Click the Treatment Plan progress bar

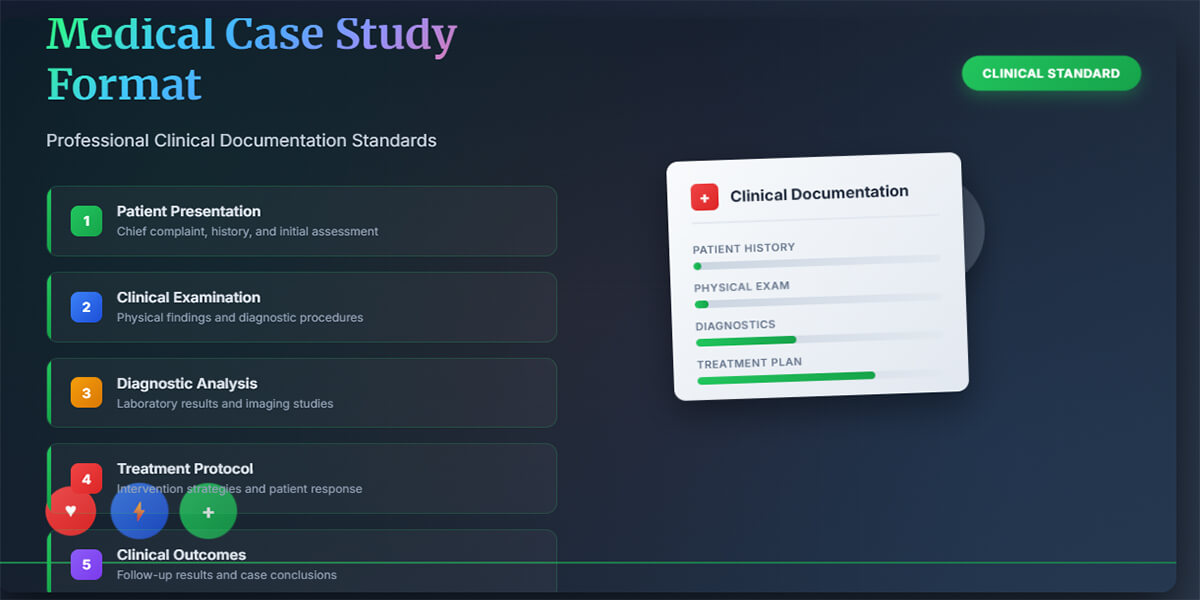pos(815,378)
